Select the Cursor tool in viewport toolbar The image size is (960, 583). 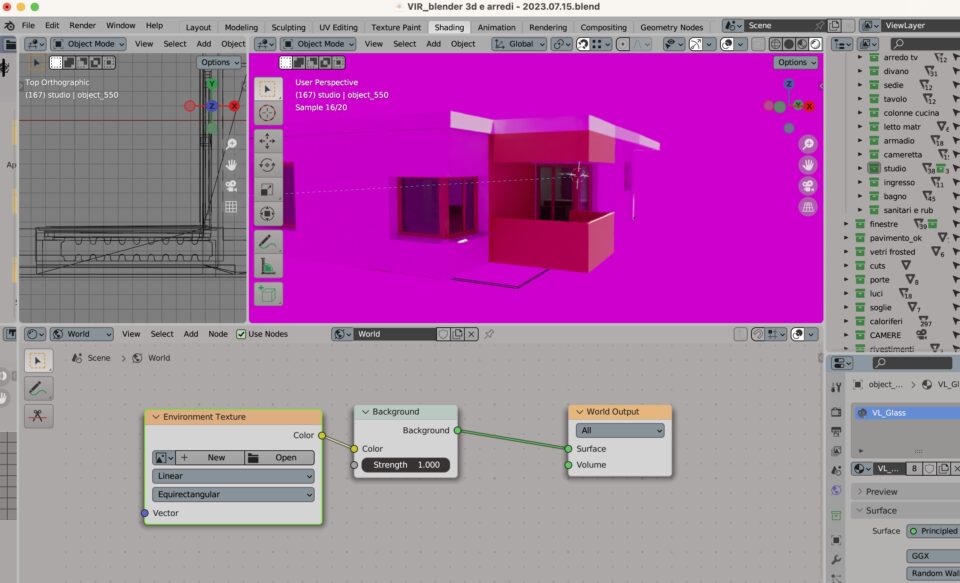267,113
